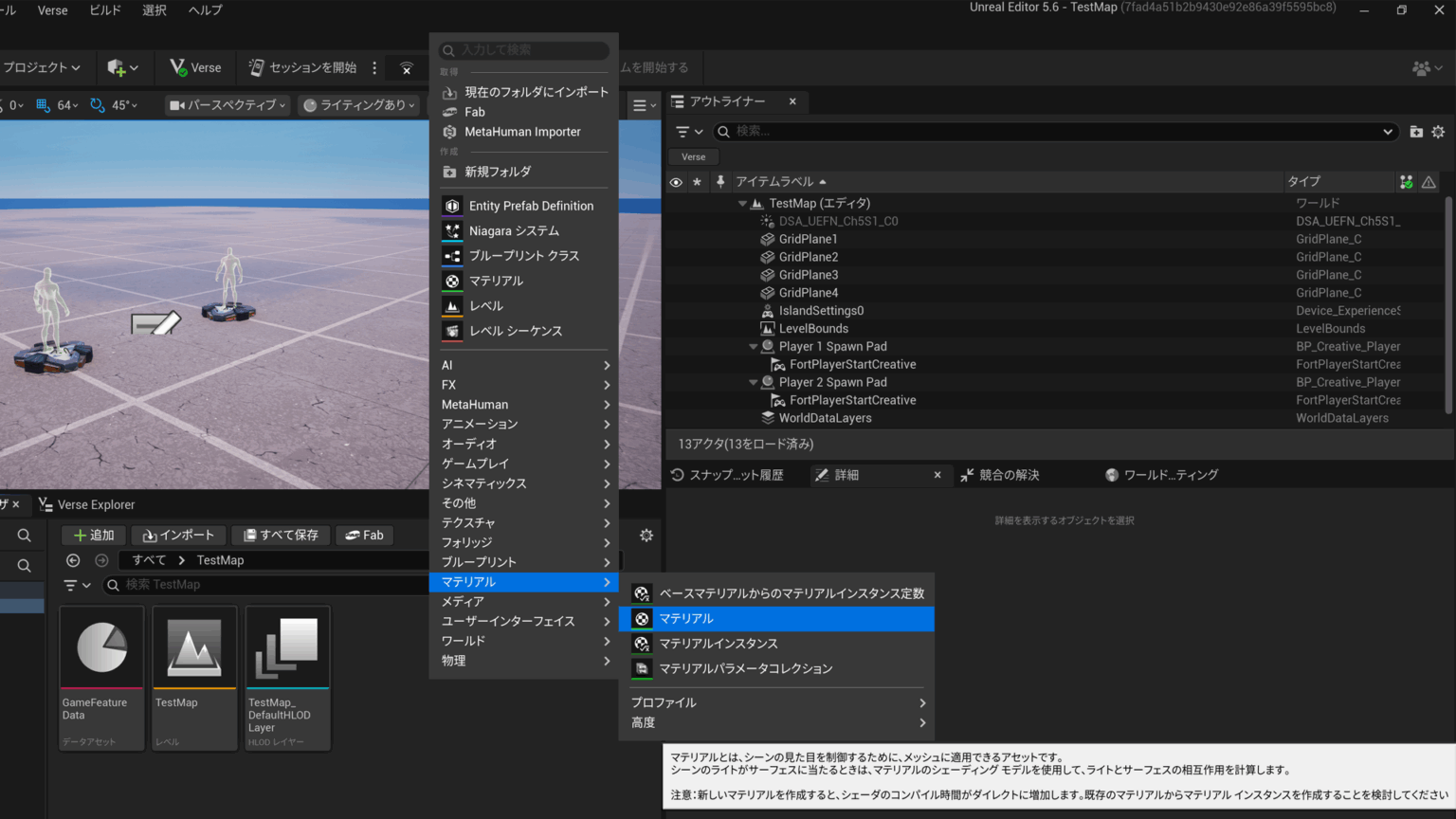The image size is (1456, 819).
Task: Switch to the 競合の解決 tab
Action: [x=1008, y=474]
